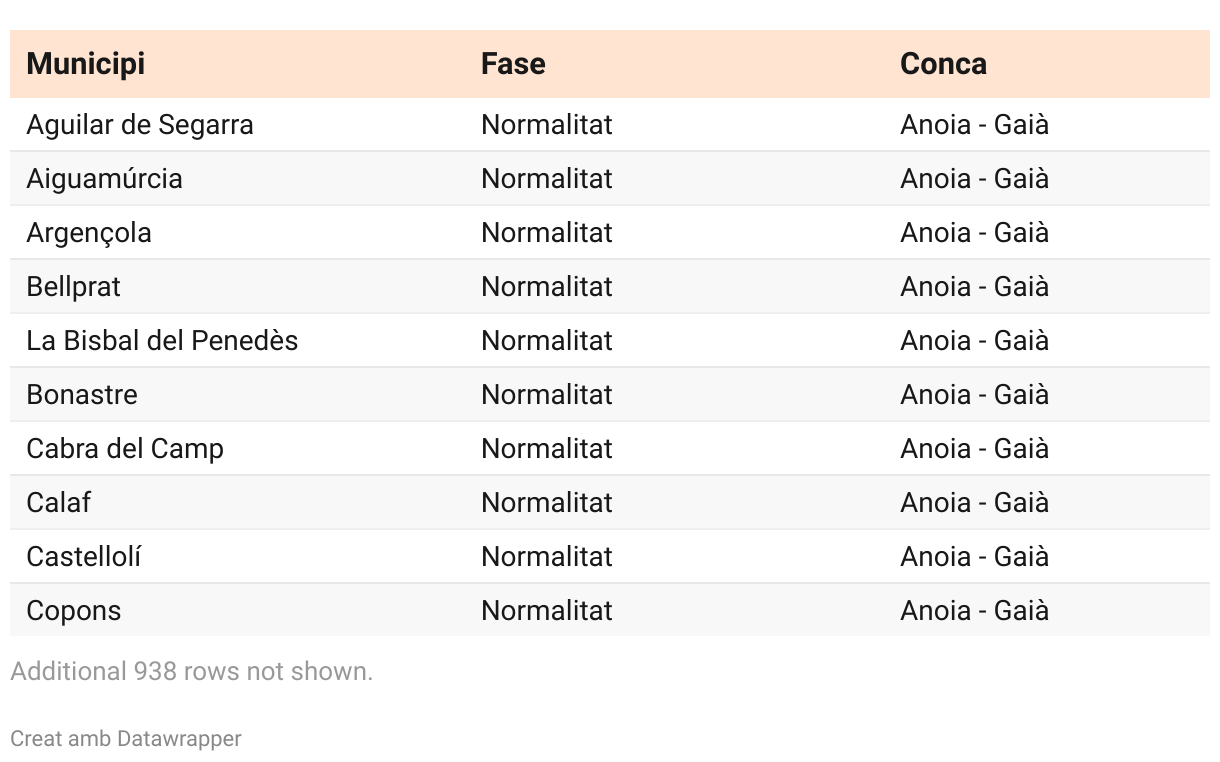Click the Fase column header
The width and height of the screenshot is (1220, 762).
click(x=513, y=64)
